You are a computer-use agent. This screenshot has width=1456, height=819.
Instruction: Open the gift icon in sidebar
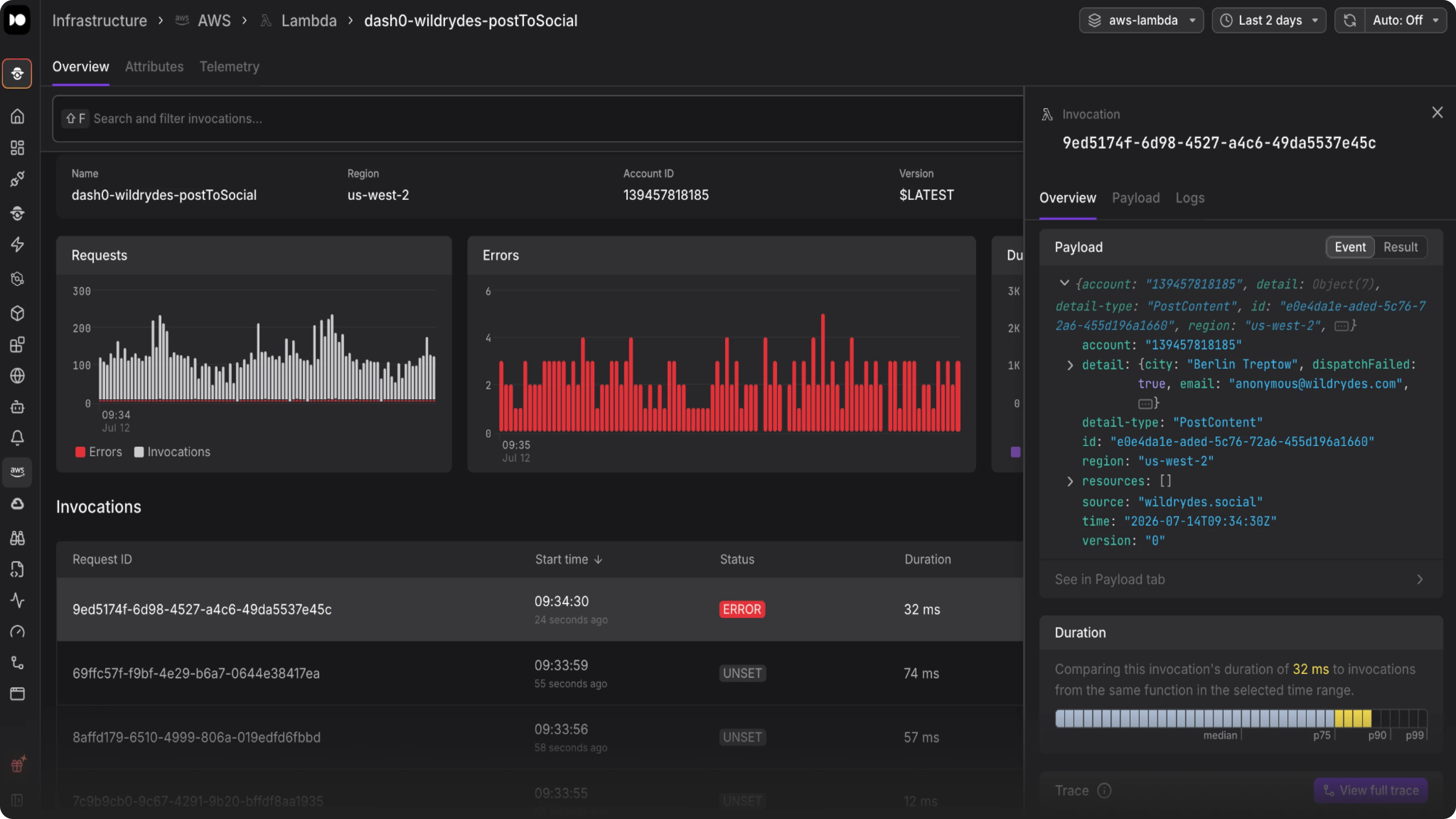[17, 765]
